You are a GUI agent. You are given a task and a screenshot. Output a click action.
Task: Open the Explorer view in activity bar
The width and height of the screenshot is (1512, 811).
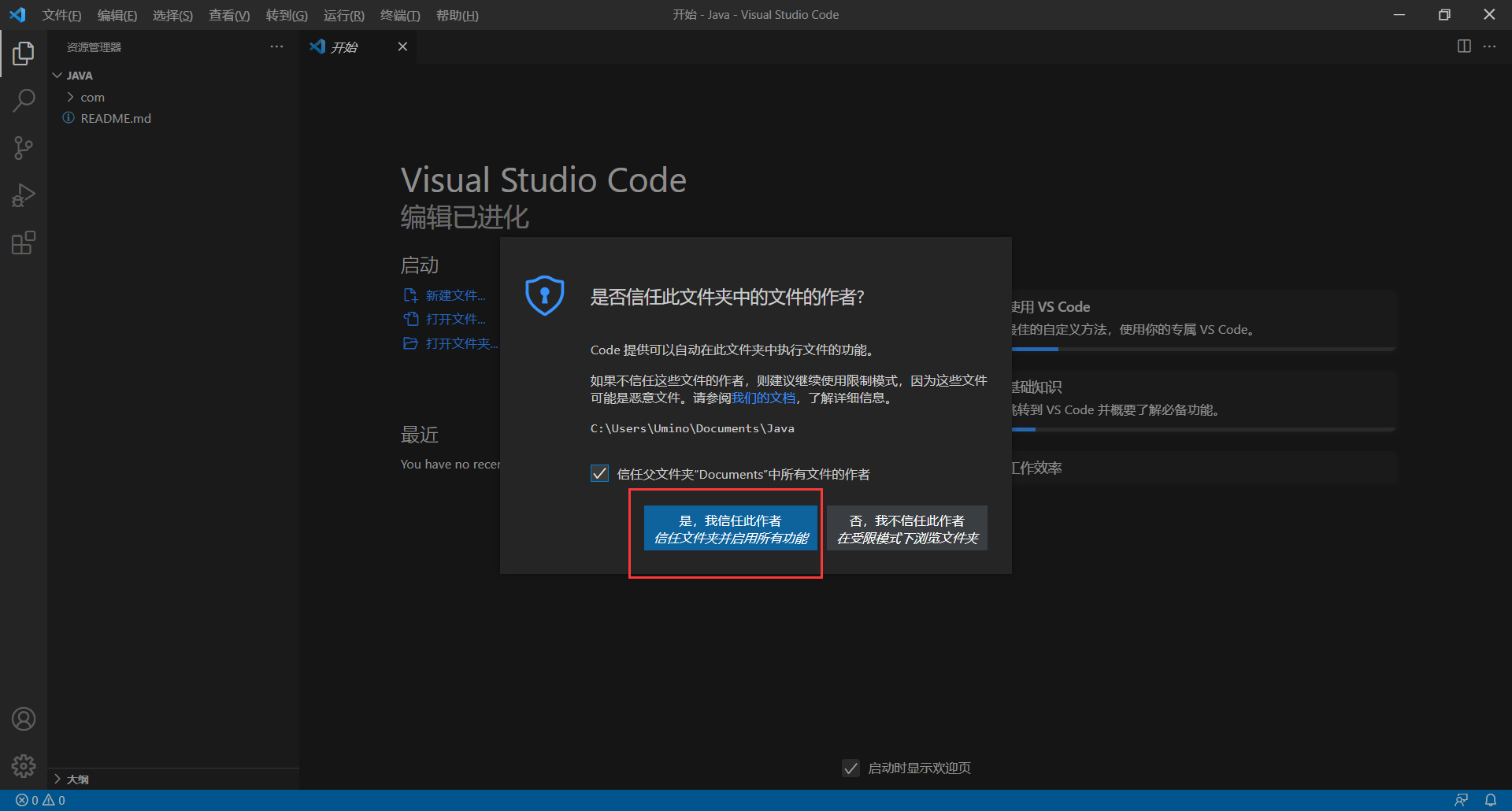(x=24, y=54)
